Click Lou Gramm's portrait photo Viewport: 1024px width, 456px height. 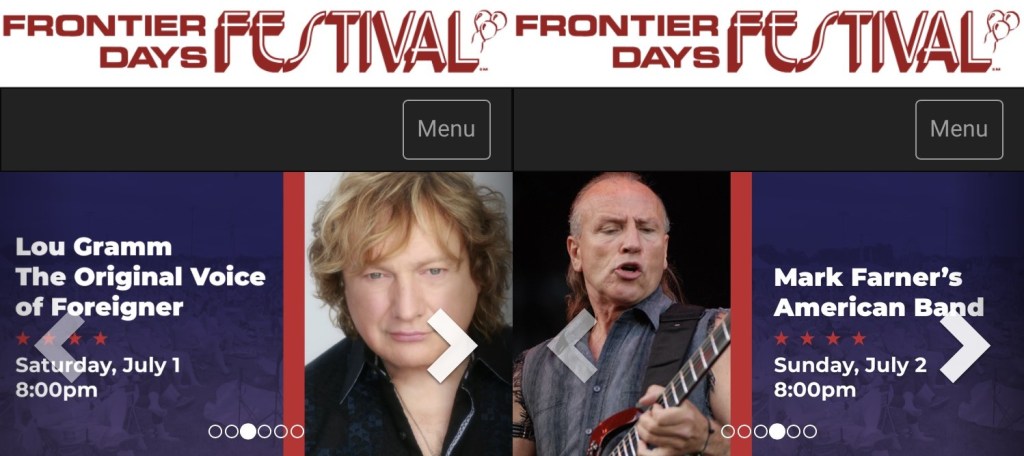pos(408,314)
